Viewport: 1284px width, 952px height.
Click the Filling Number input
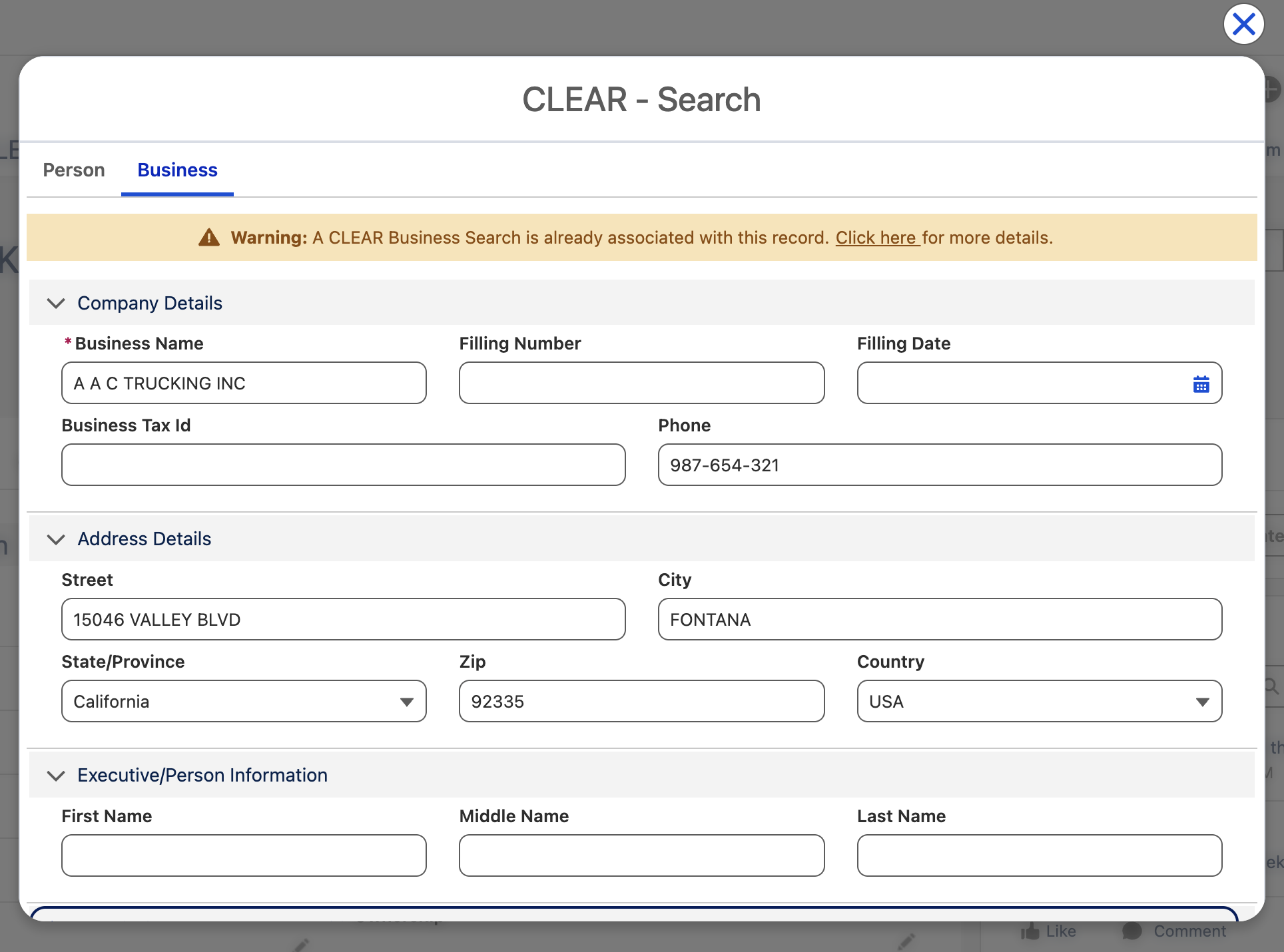642,383
